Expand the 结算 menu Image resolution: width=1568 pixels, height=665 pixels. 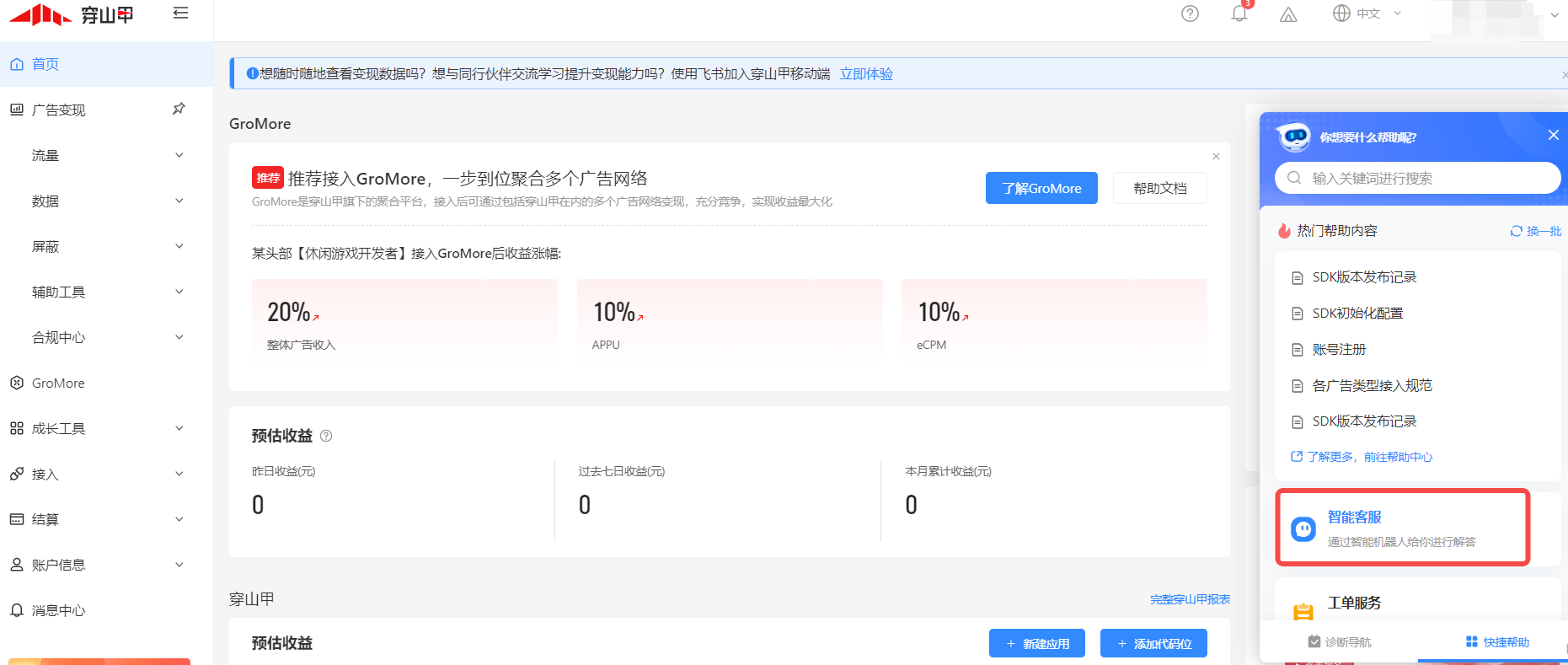tap(179, 519)
